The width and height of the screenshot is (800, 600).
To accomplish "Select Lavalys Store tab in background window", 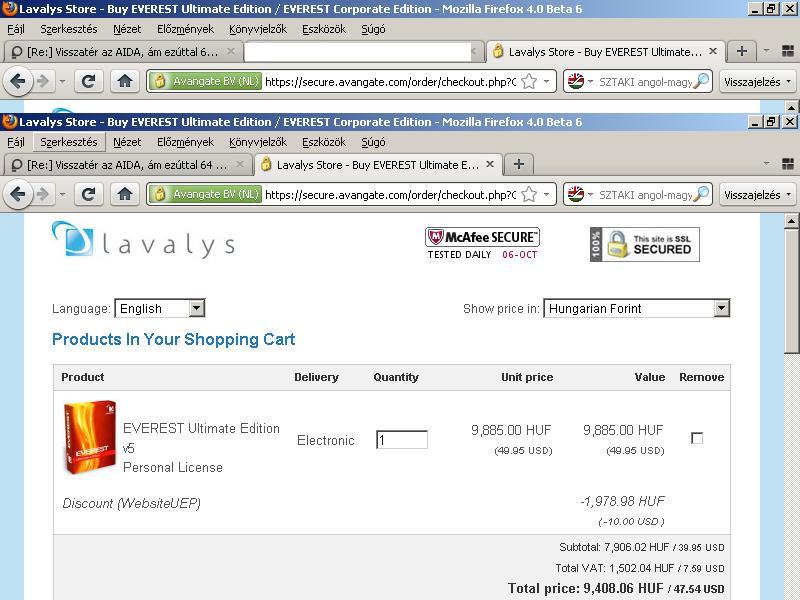I will click(605, 52).
